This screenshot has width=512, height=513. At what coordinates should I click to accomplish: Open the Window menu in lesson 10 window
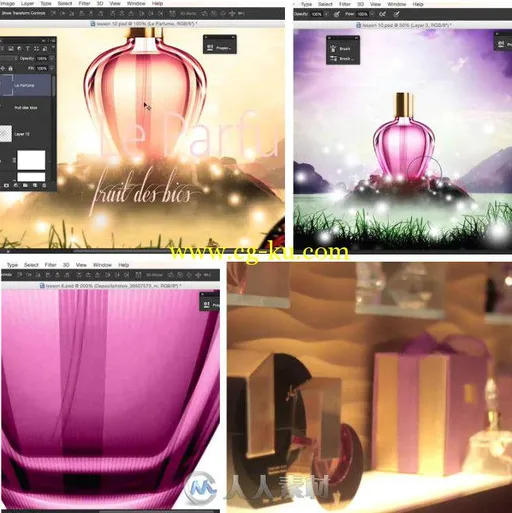[396, 4]
